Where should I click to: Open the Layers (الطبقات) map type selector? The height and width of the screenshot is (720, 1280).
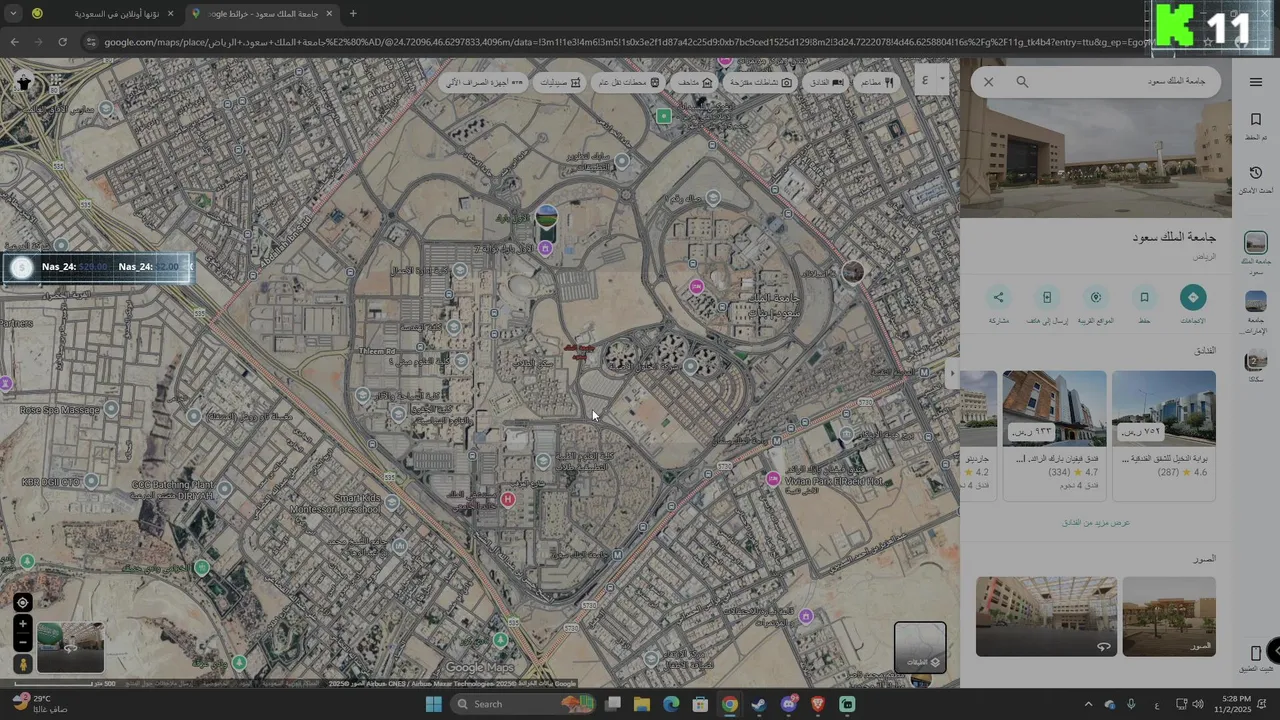click(x=920, y=647)
